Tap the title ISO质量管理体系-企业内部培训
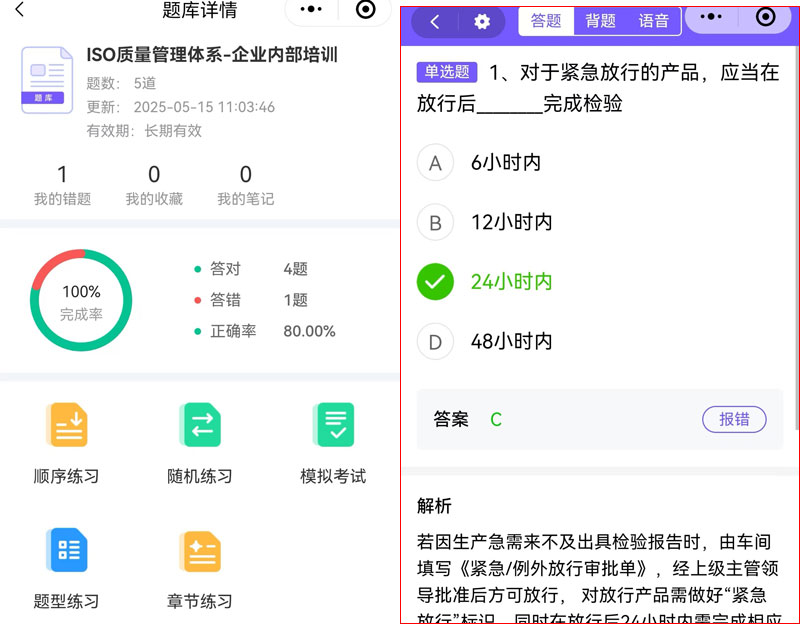The width and height of the screenshot is (800, 631). pos(212,55)
